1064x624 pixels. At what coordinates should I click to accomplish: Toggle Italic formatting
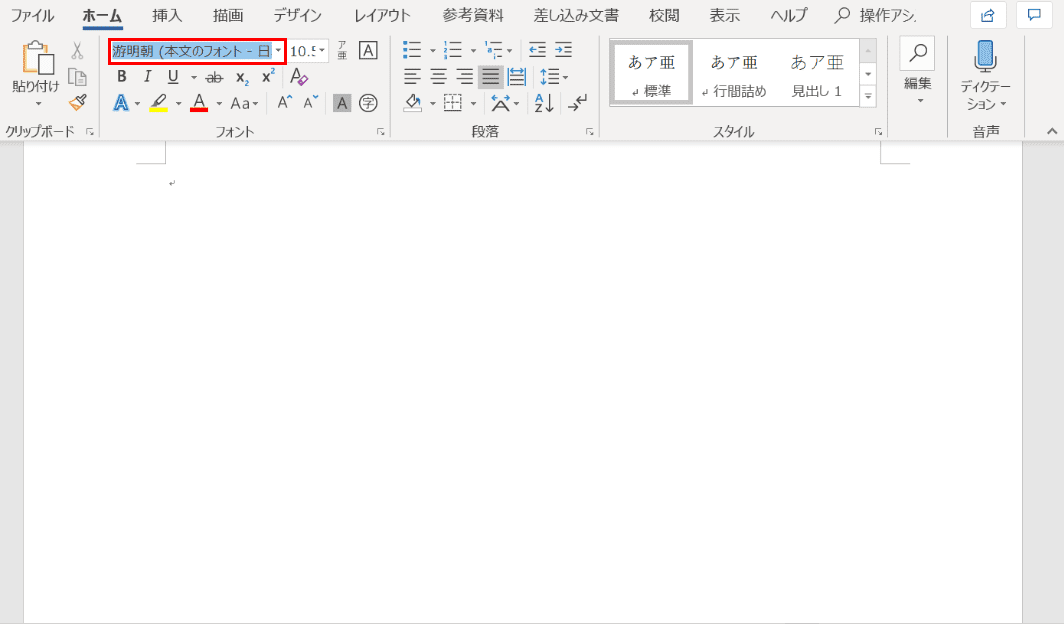147,77
